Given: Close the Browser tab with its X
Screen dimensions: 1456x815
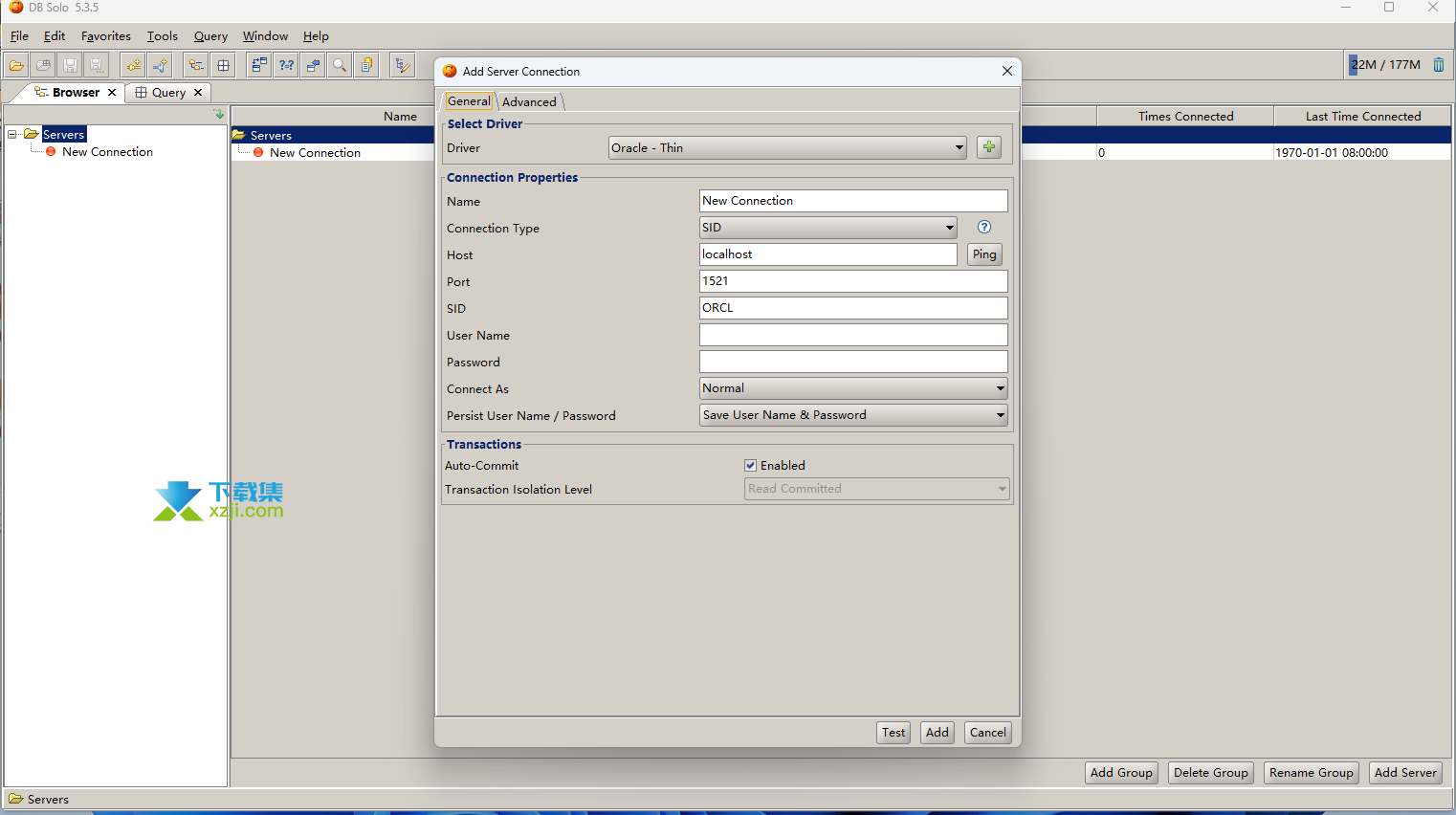Looking at the screenshot, I should [x=112, y=93].
